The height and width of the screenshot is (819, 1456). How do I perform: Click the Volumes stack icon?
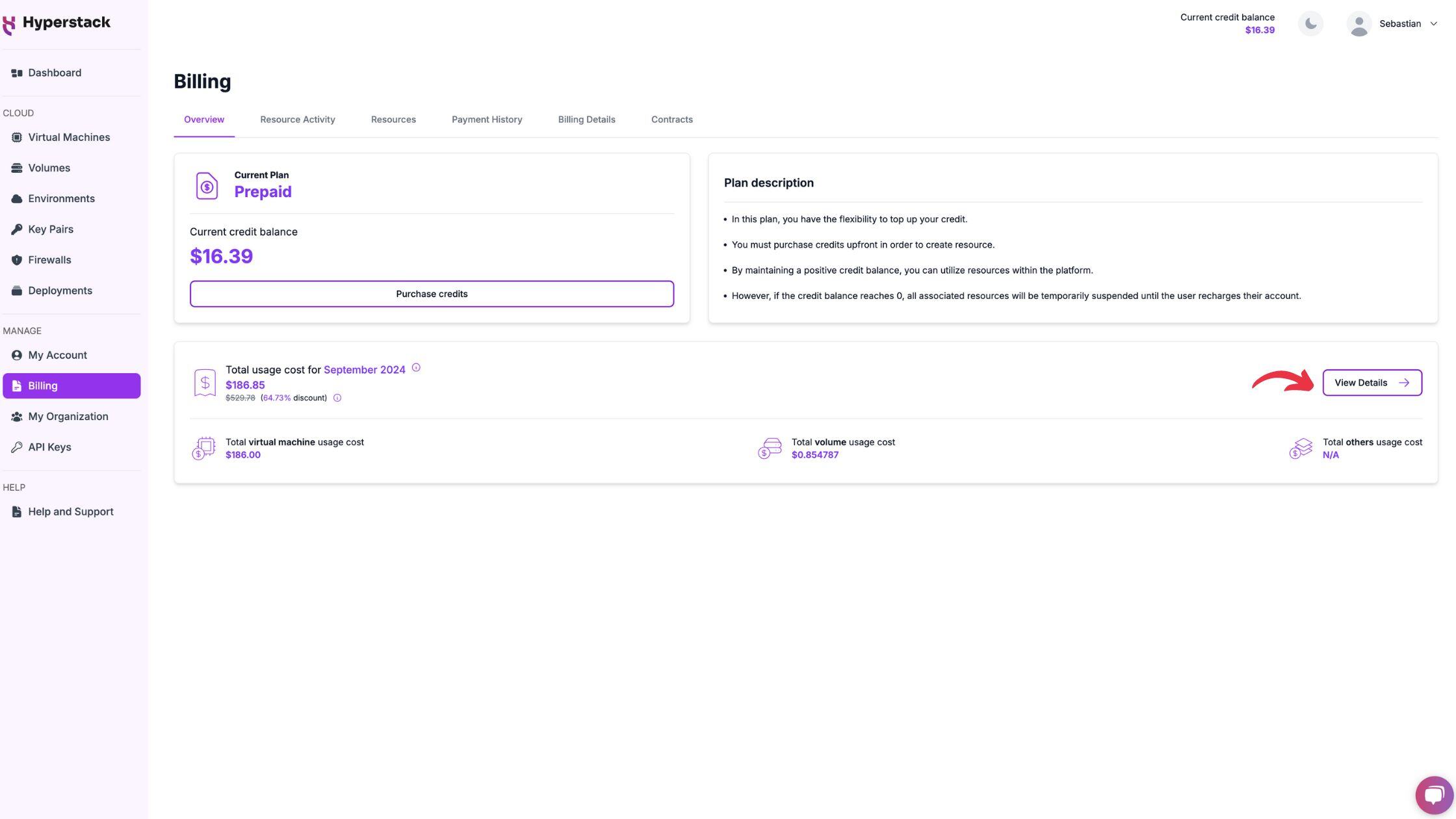click(x=17, y=168)
